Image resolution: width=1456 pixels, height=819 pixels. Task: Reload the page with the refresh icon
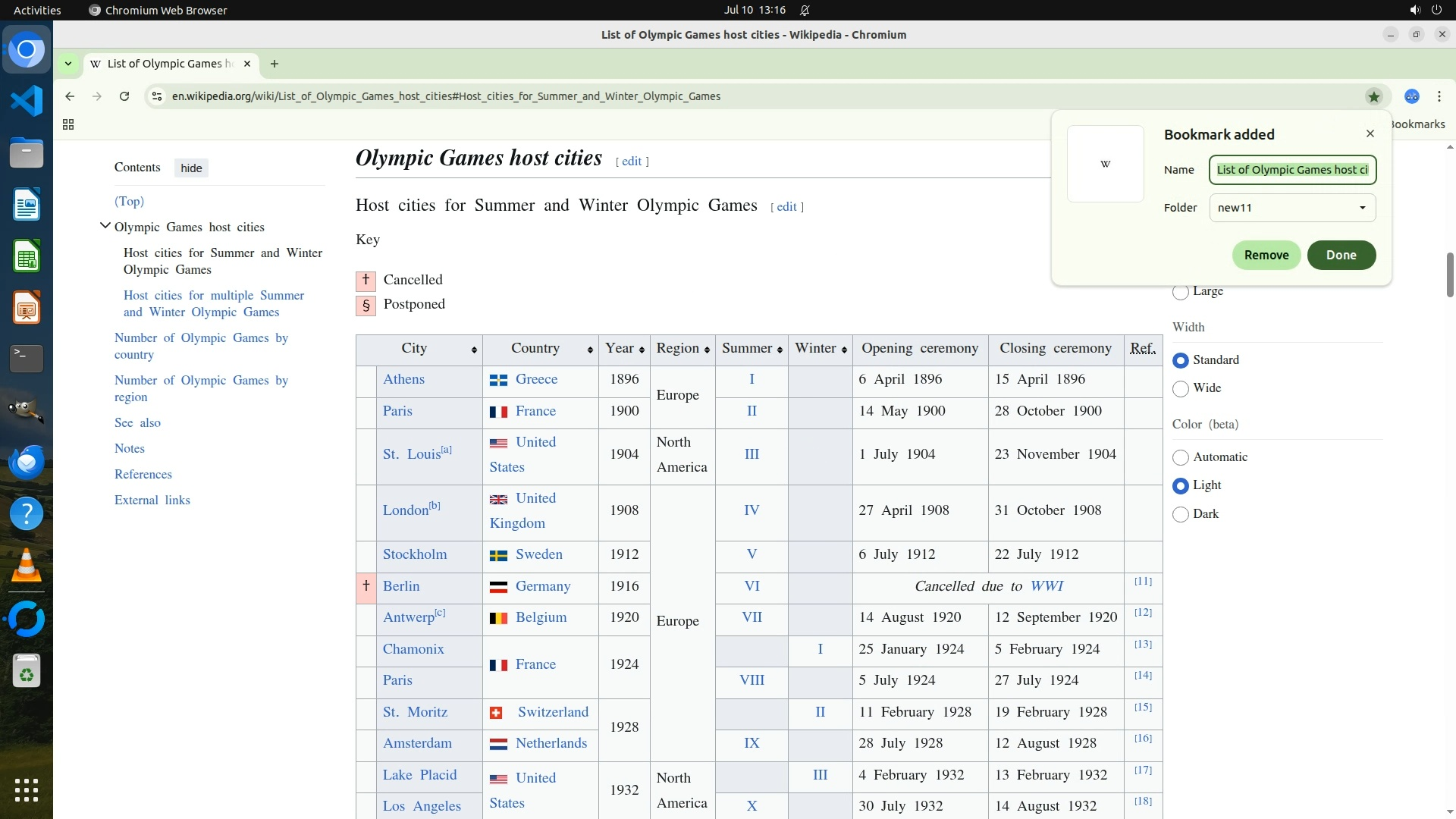(124, 96)
